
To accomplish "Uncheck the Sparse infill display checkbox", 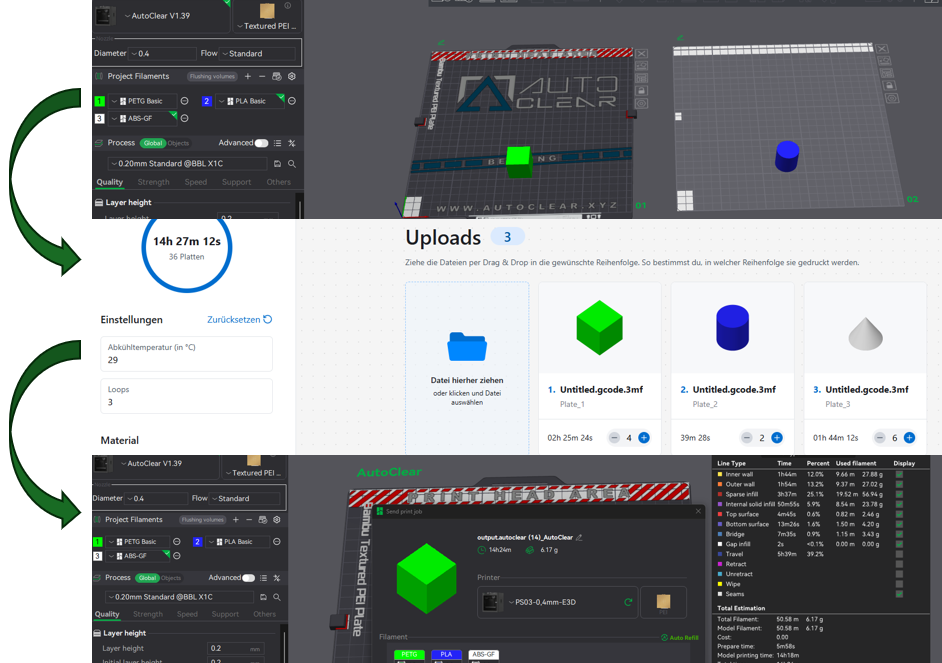I will pyautogui.click(x=899, y=494).
